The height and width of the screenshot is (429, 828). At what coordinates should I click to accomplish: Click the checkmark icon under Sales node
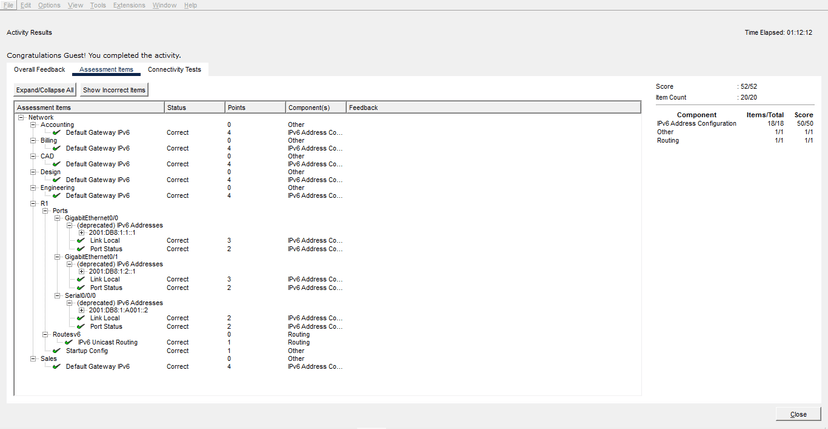[58, 367]
